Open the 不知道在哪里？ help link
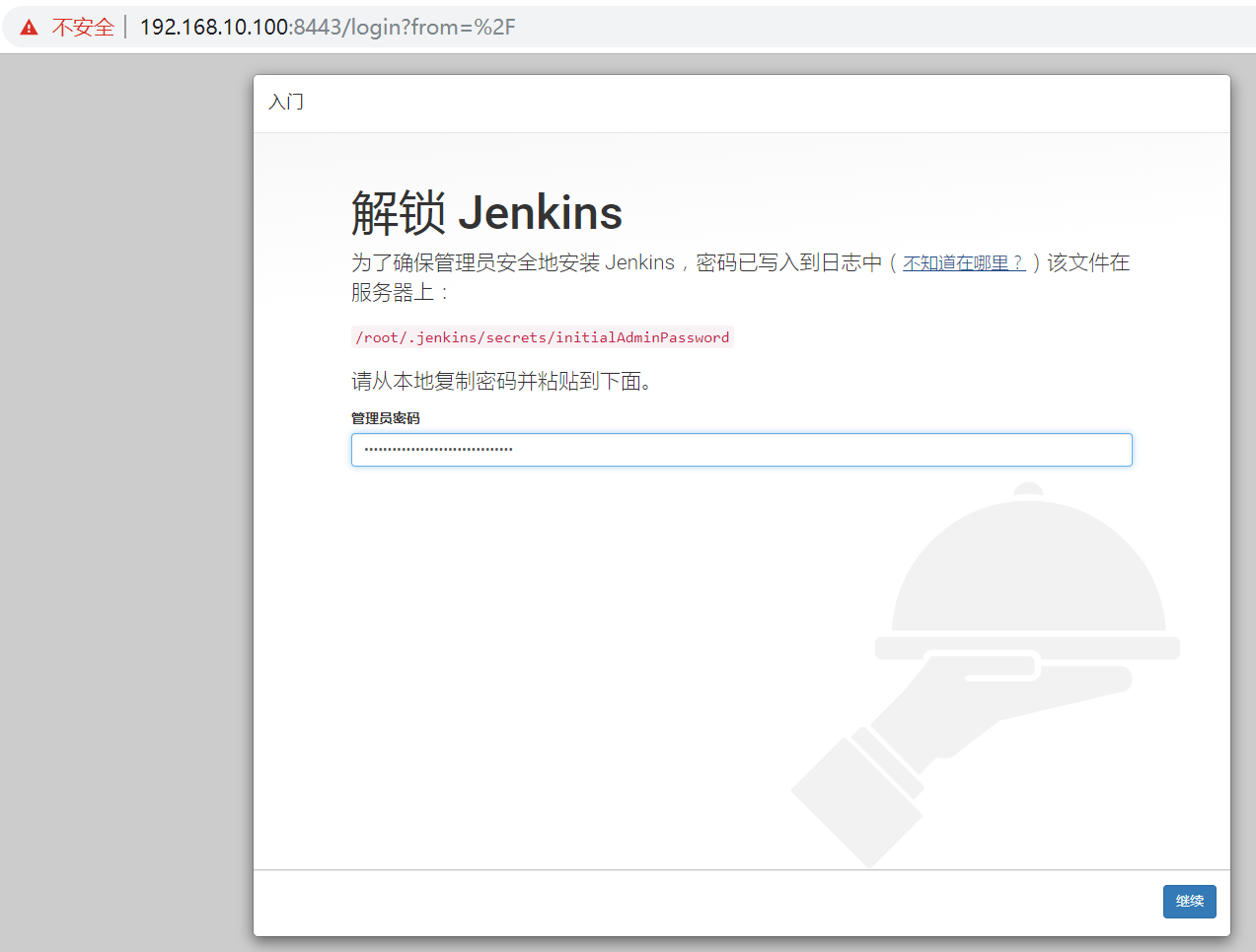Screen dimensions: 1256x952 tap(964, 263)
